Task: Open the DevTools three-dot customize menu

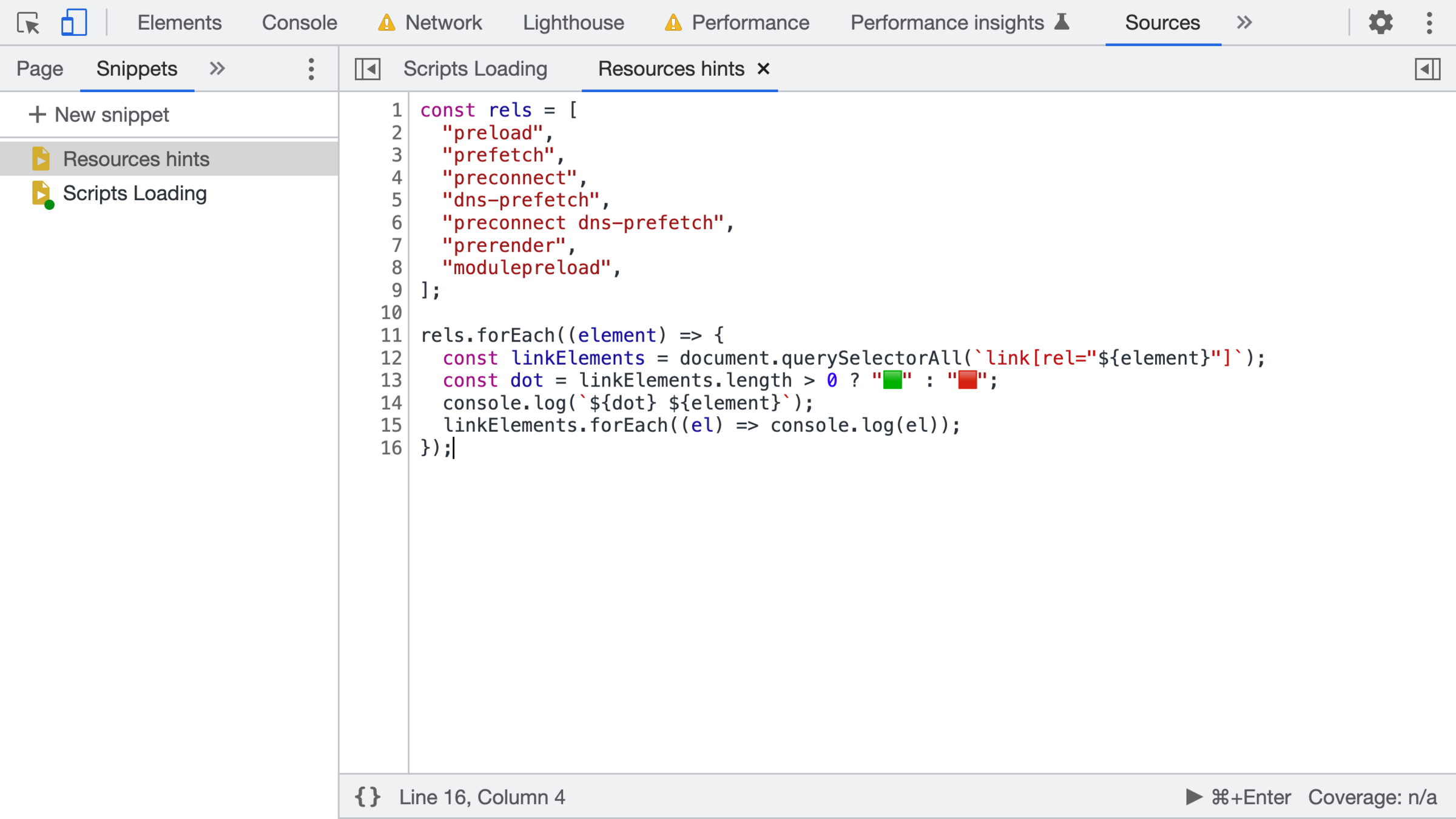Action: (1429, 23)
